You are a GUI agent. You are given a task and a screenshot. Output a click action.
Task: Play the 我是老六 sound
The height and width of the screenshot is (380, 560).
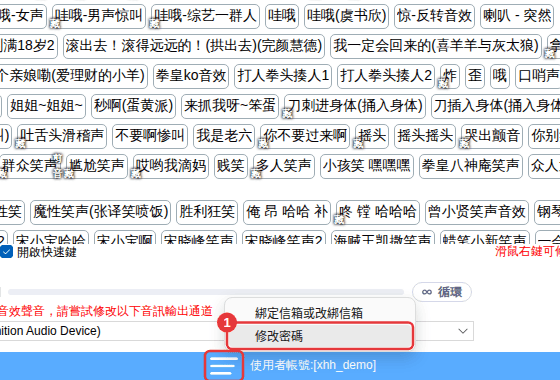click(224, 136)
